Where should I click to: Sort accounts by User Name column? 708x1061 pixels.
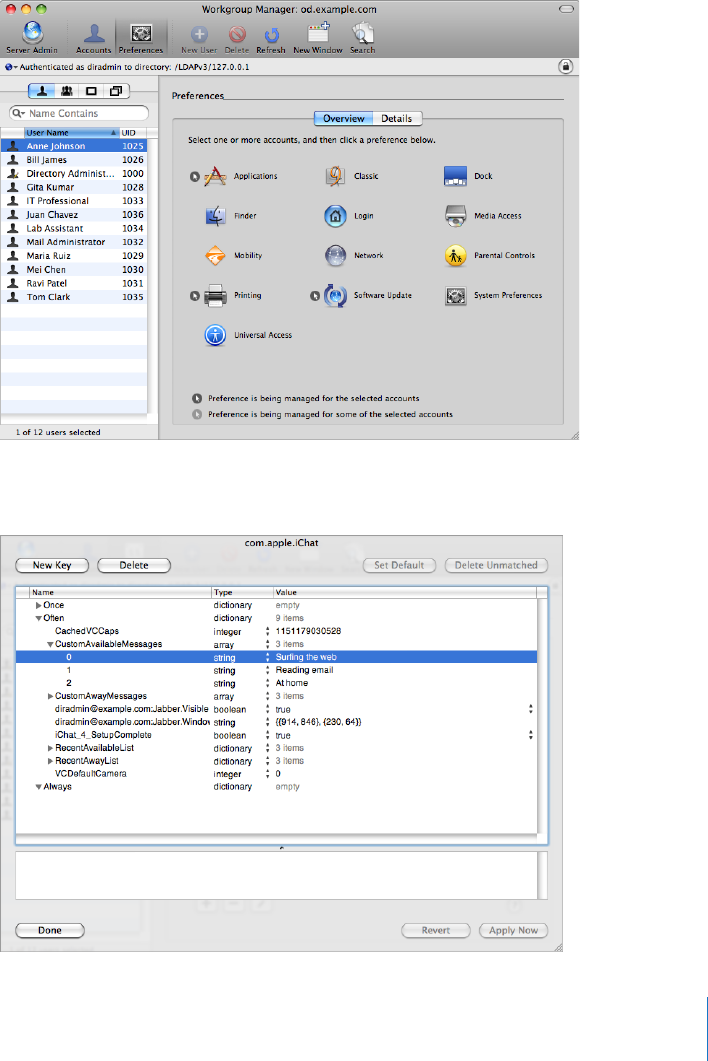(71, 133)
